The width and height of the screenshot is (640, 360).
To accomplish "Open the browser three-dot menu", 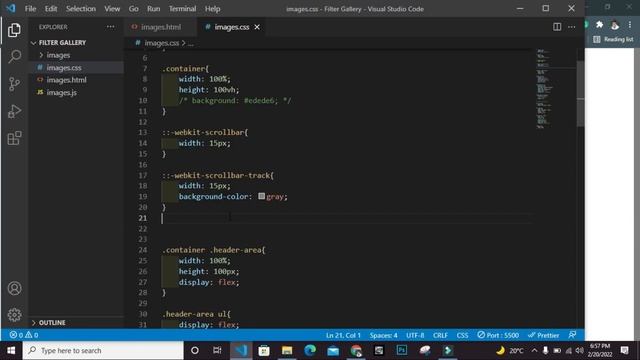I will (630, 25).
